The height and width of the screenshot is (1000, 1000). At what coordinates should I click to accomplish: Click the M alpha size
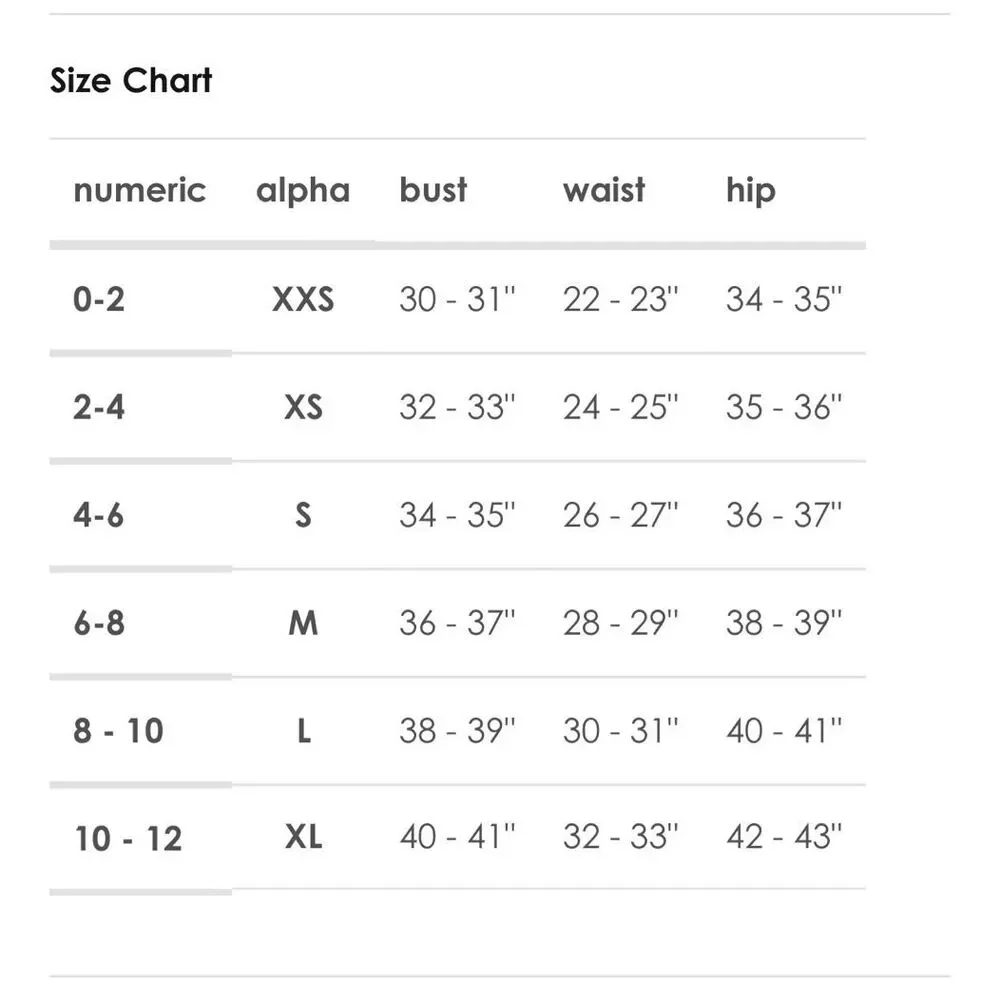click(303, 622)
